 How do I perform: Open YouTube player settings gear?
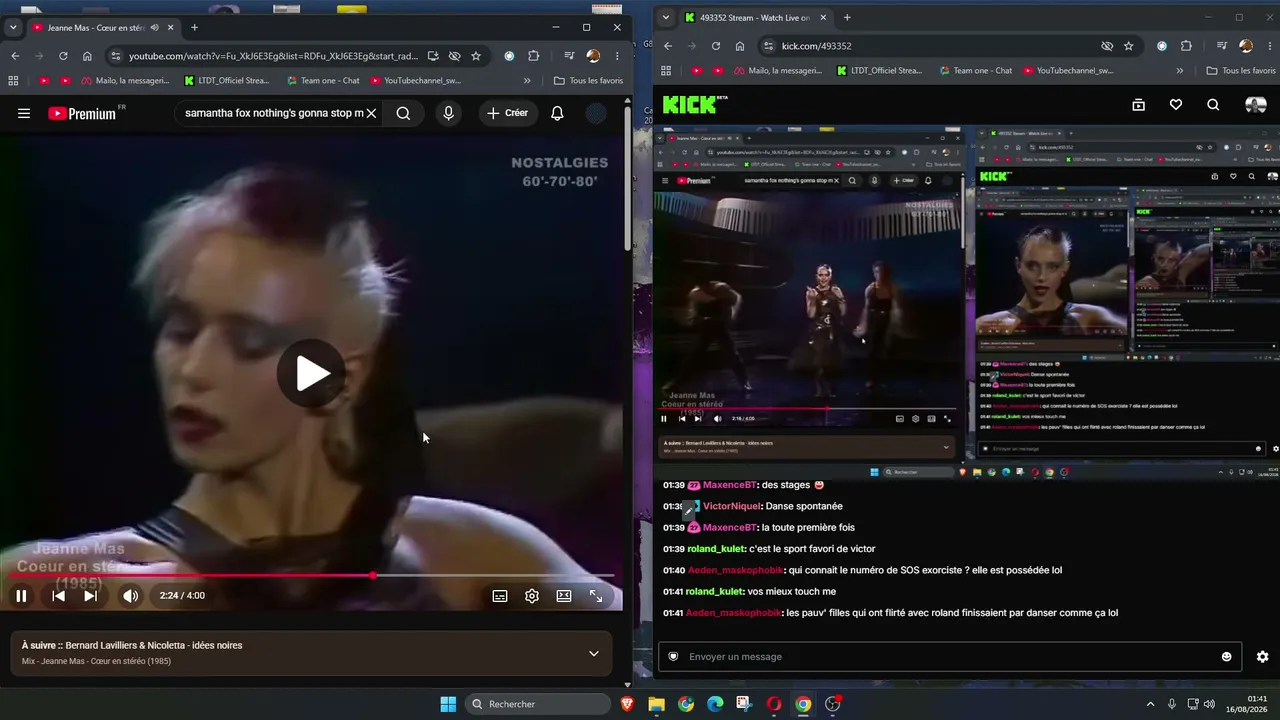[532, 596]
